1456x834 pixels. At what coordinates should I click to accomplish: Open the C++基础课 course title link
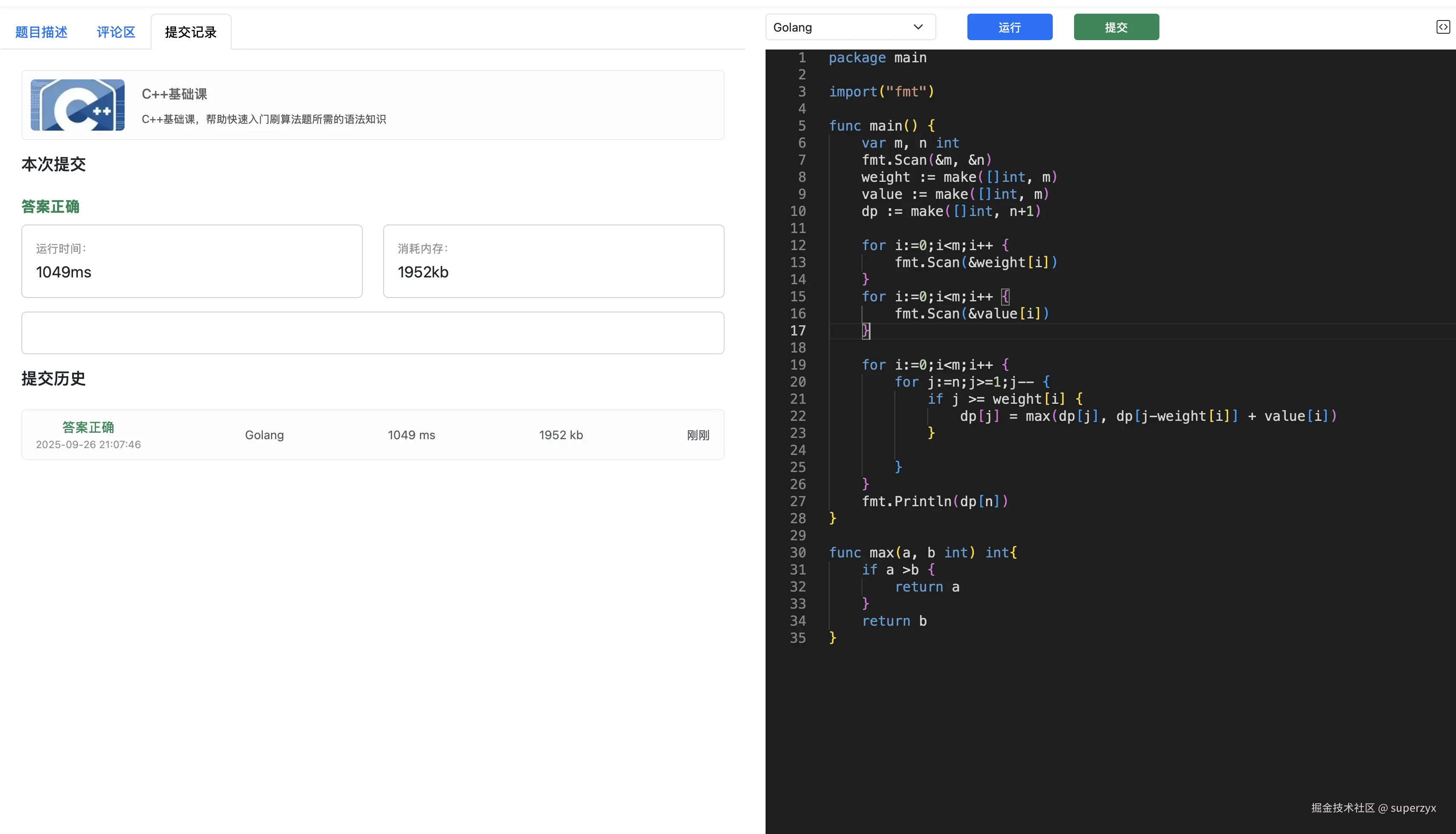(174, 94)
